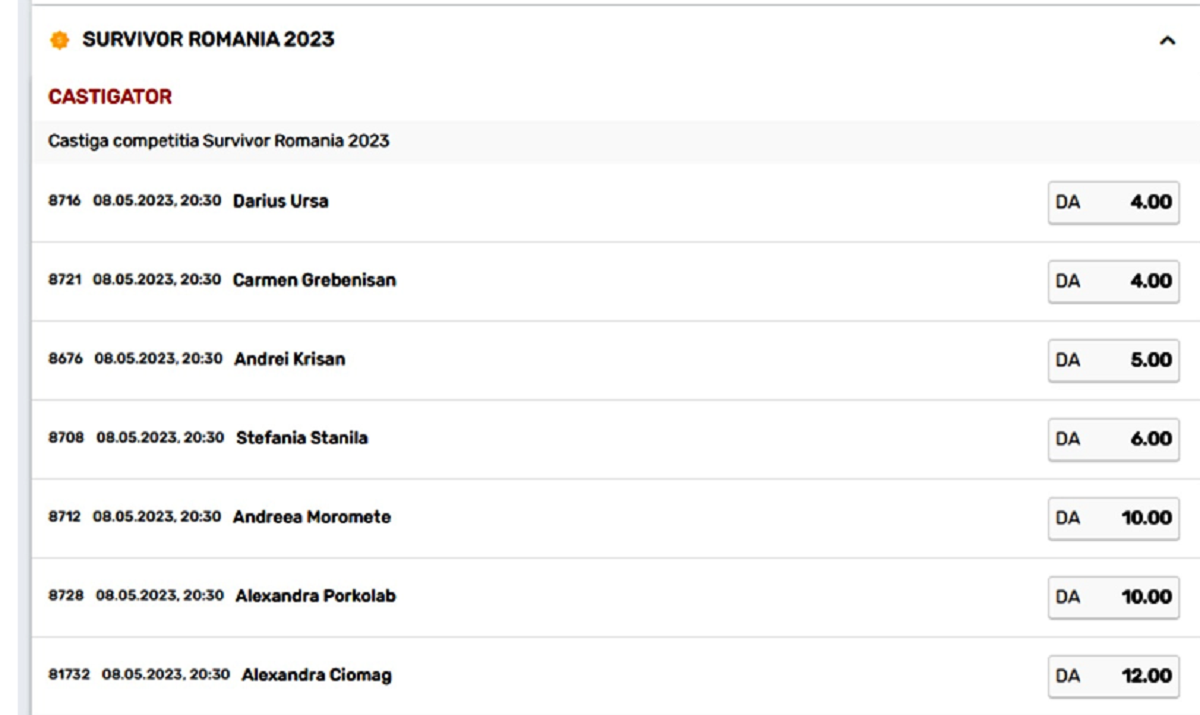
Task: Click the Darius Ursa contestant name
Action: pos(280,201)
